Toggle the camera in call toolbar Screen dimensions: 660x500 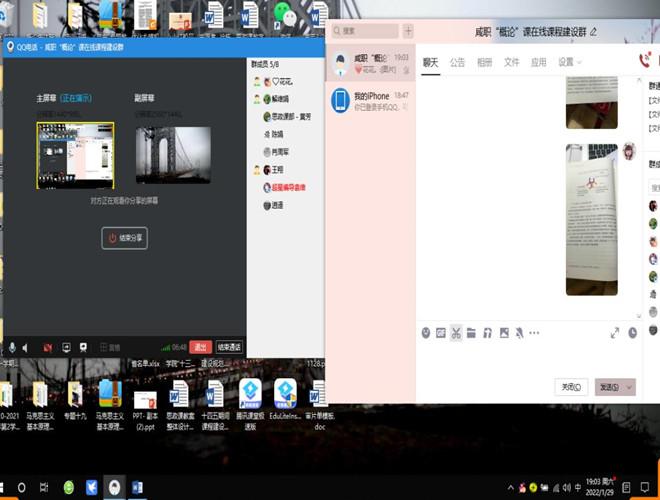point(47,347)
